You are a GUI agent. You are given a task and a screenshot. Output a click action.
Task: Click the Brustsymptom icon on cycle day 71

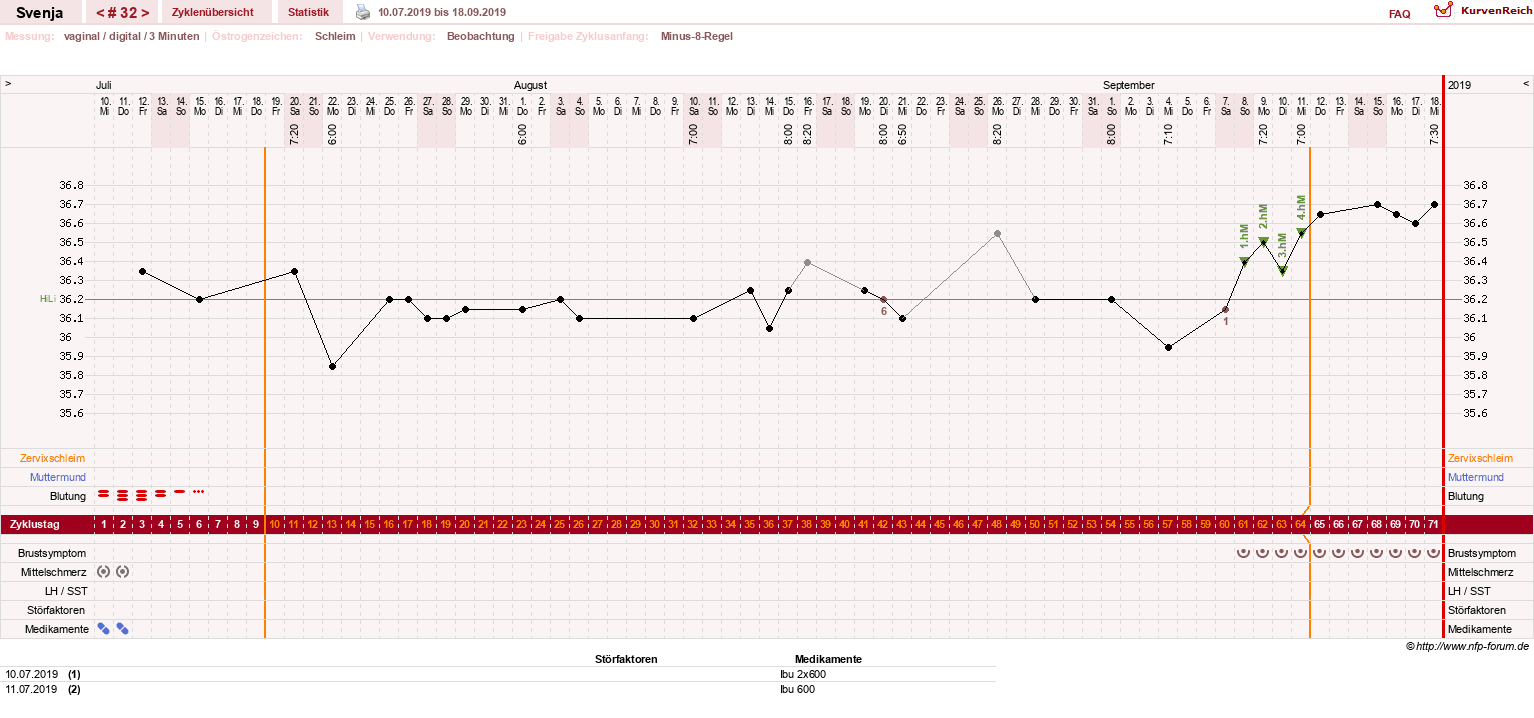coord(1434,552)
